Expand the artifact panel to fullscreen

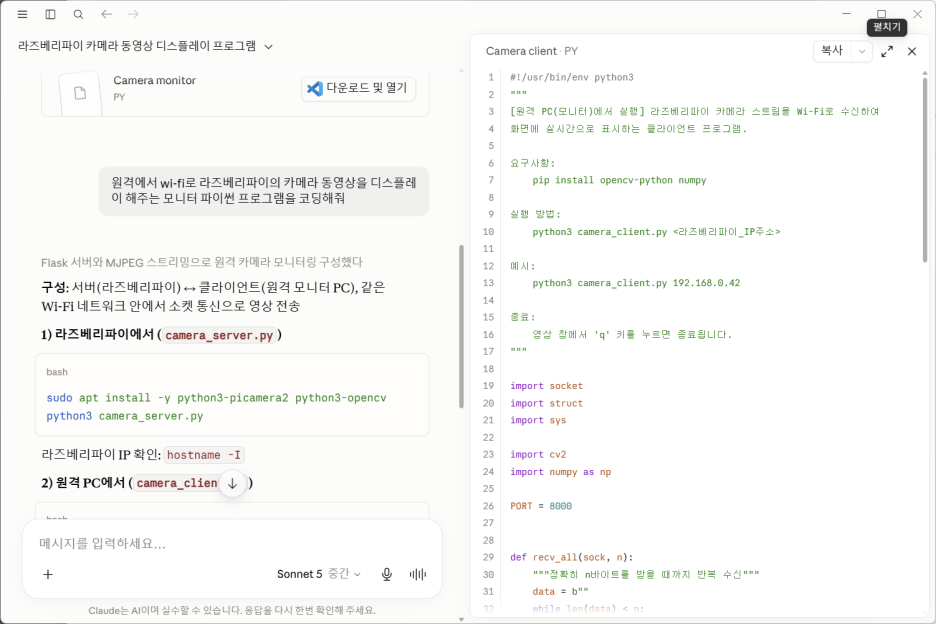point(887,51)
